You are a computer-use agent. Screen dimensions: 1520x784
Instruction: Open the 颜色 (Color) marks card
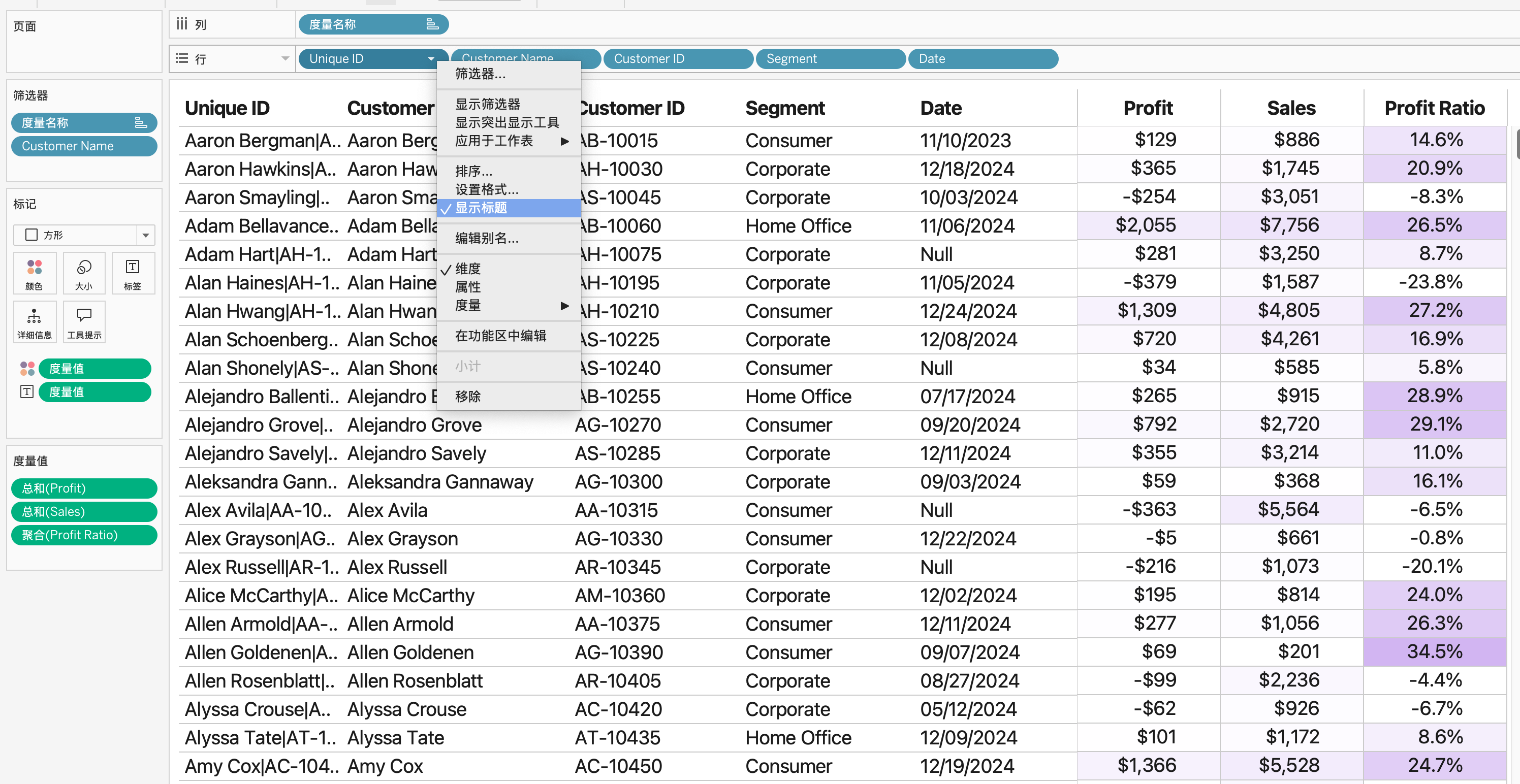coord(34,274)
